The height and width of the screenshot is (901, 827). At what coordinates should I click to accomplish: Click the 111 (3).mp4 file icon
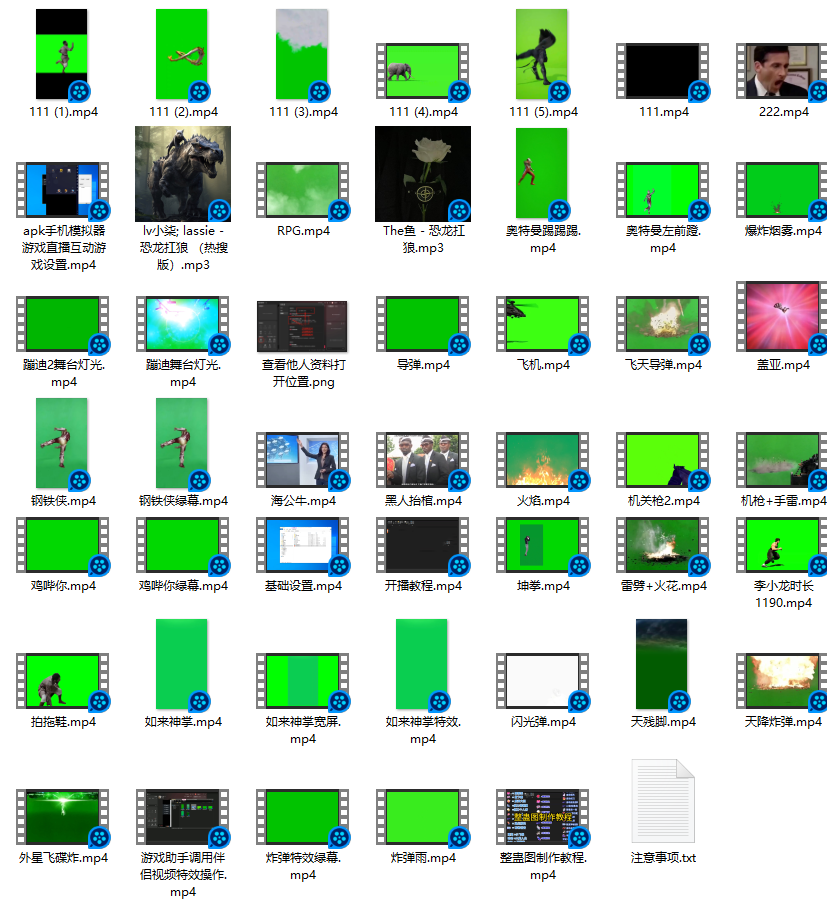point(302,54)
